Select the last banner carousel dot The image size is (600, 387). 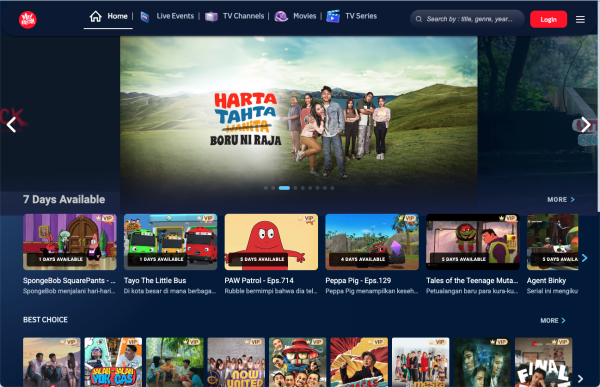[332, 188]
